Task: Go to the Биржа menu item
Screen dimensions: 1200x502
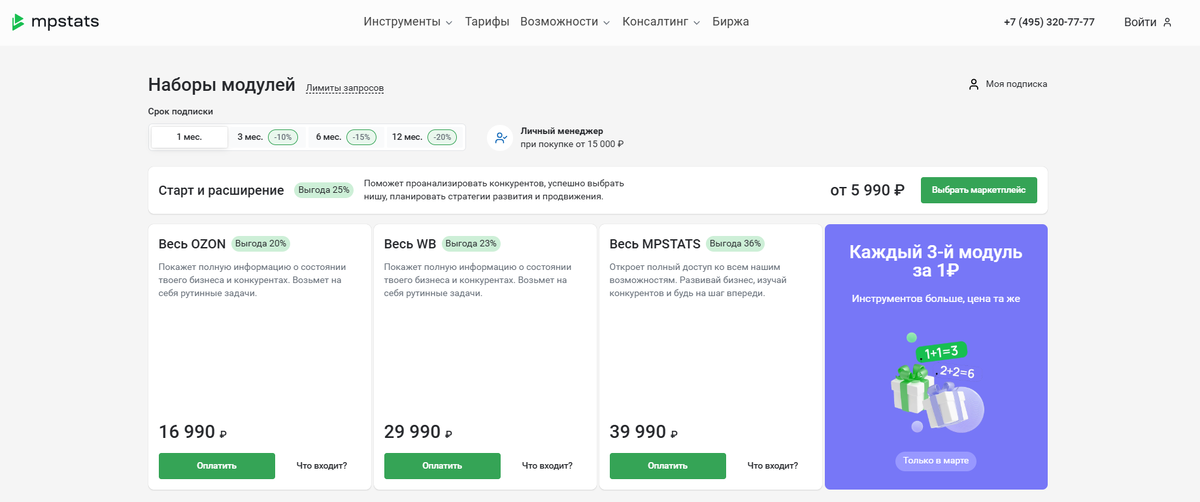Action: point(730,22)
